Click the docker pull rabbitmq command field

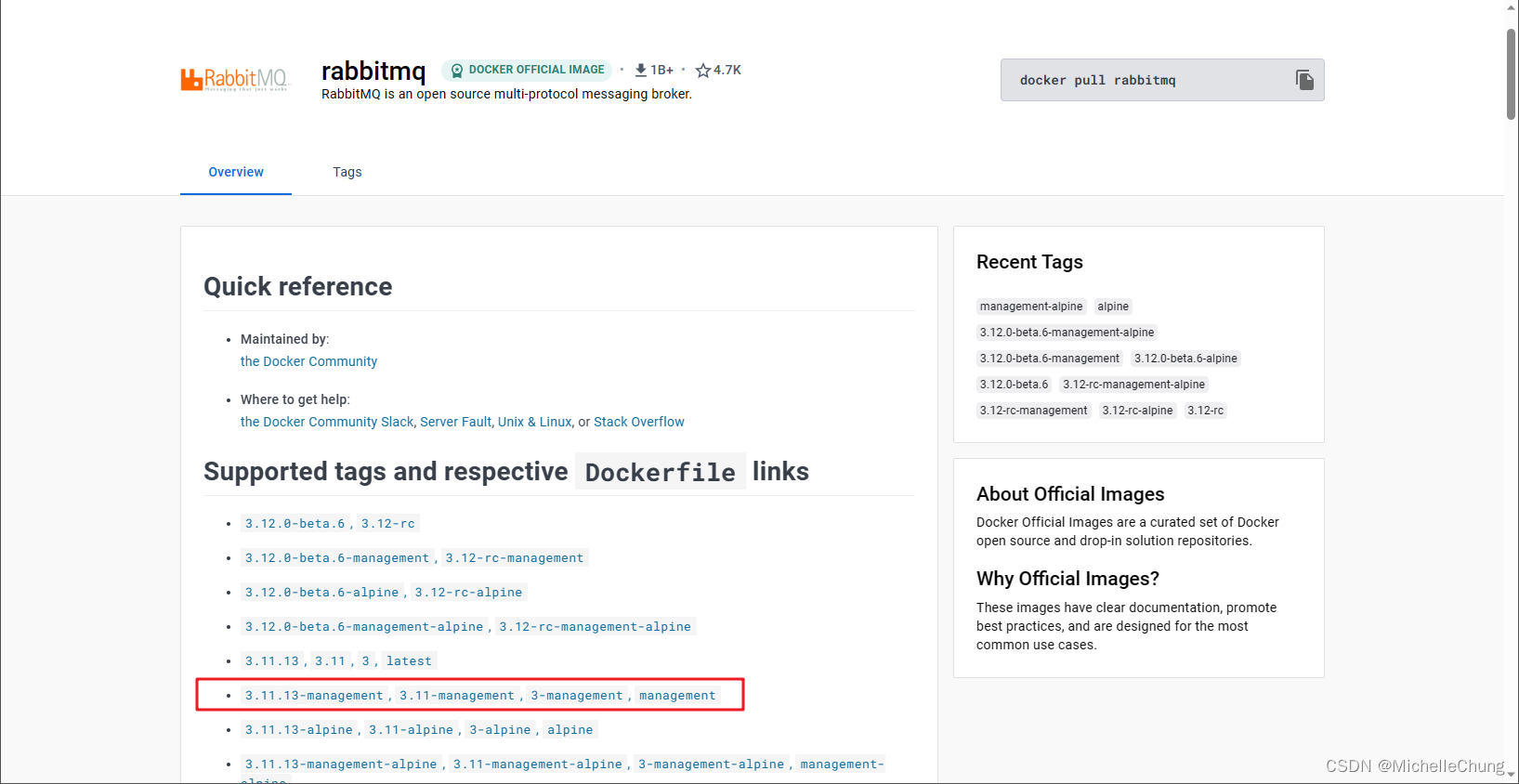1162,80
